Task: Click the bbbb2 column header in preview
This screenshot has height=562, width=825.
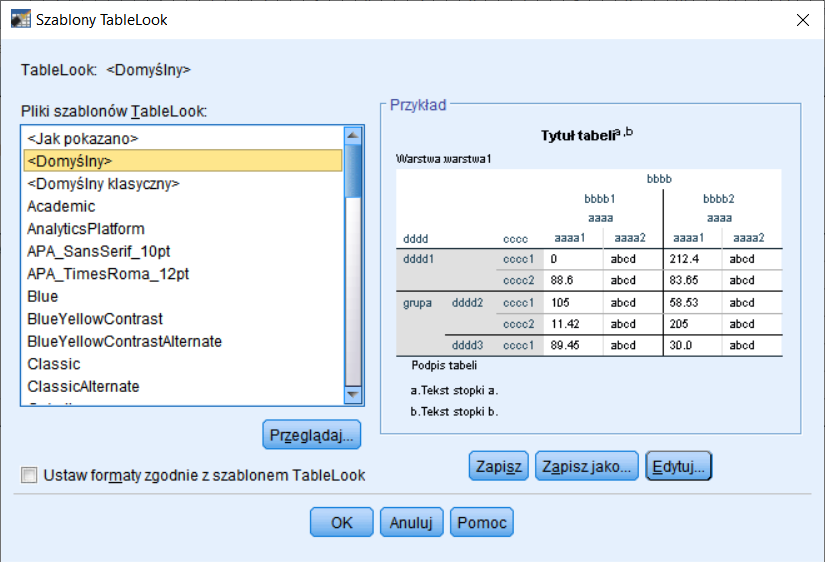Action: click(719, 199)
